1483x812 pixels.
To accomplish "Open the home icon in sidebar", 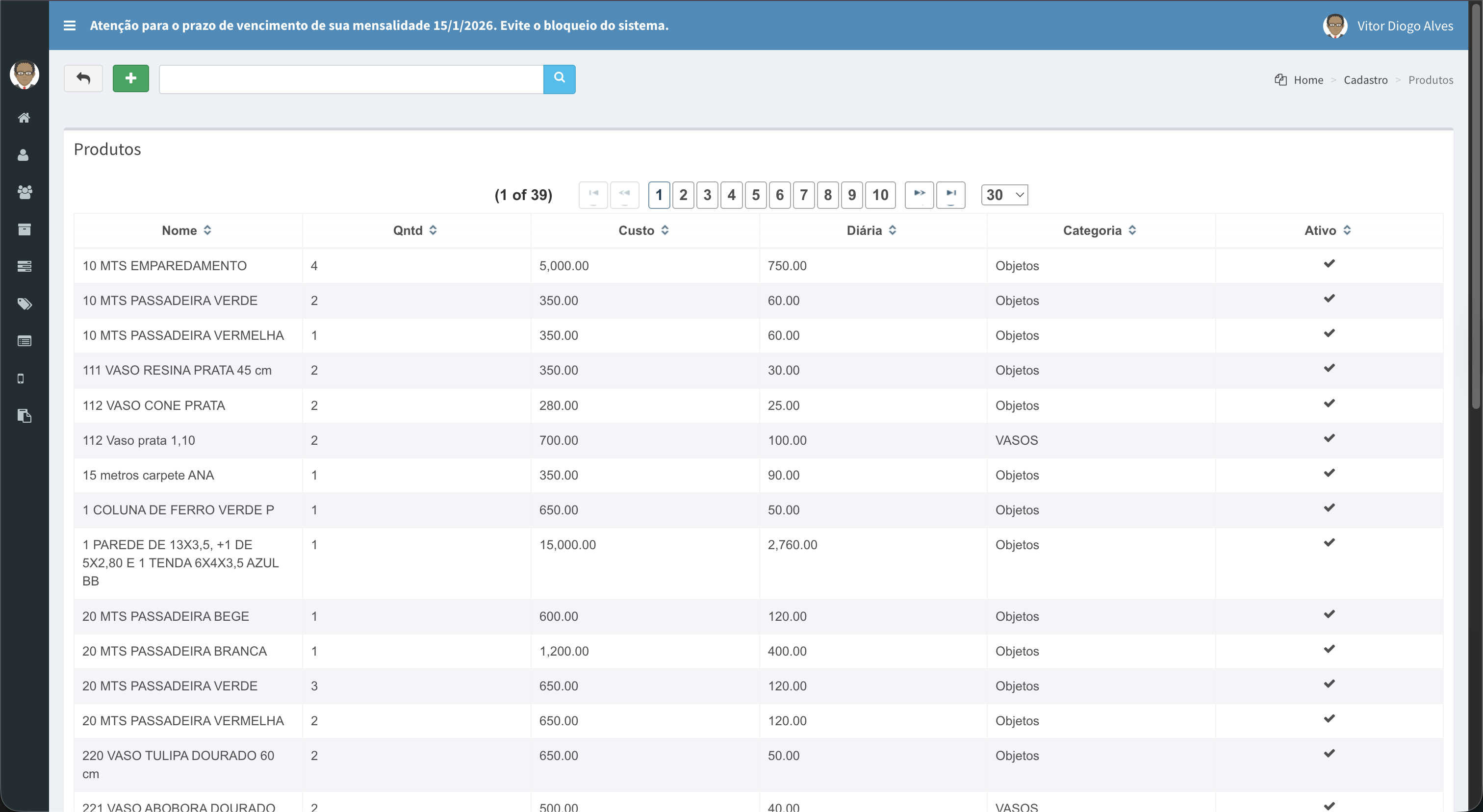I will 24,118.
